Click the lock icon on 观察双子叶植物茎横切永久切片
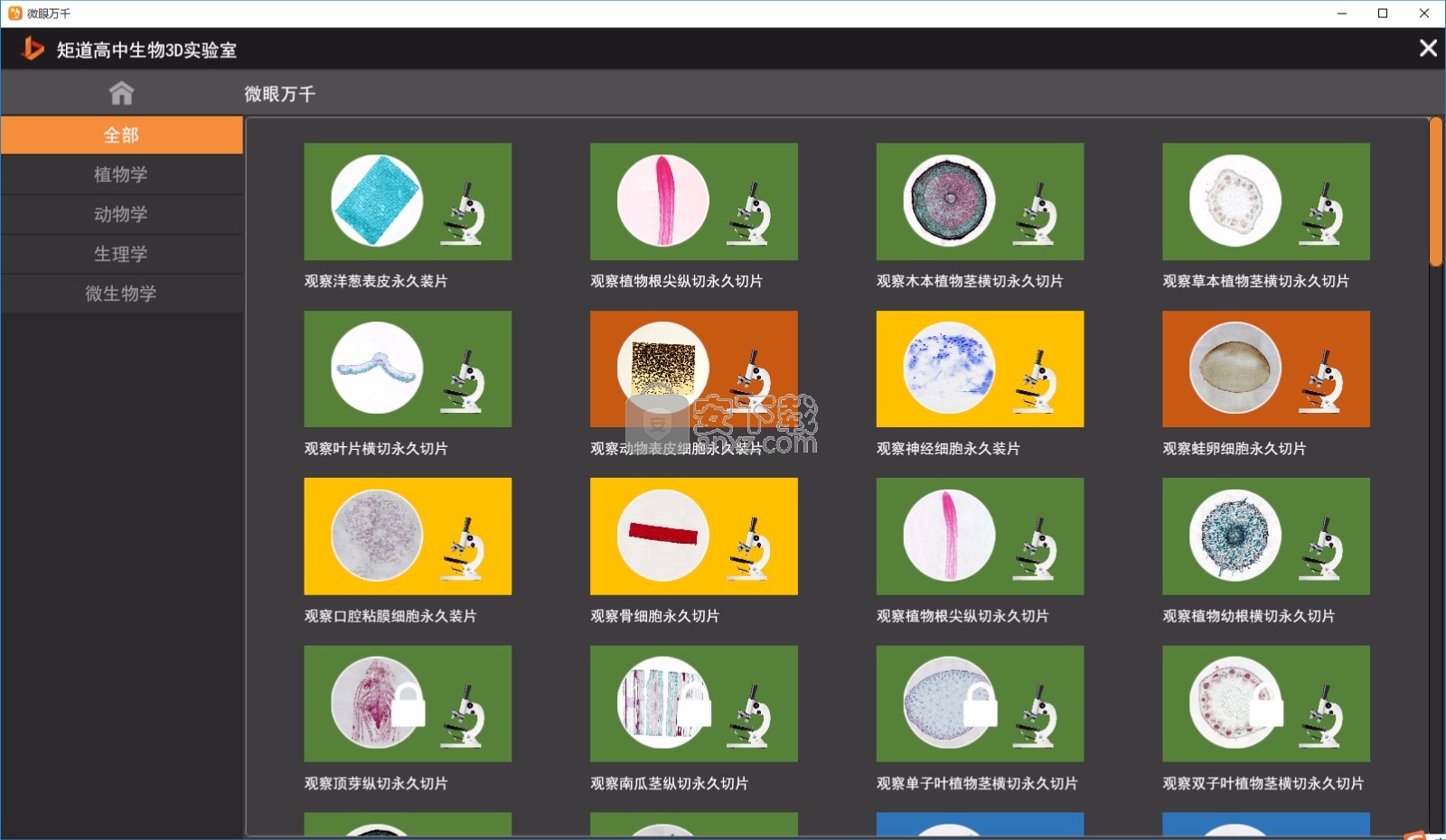 1266,705
